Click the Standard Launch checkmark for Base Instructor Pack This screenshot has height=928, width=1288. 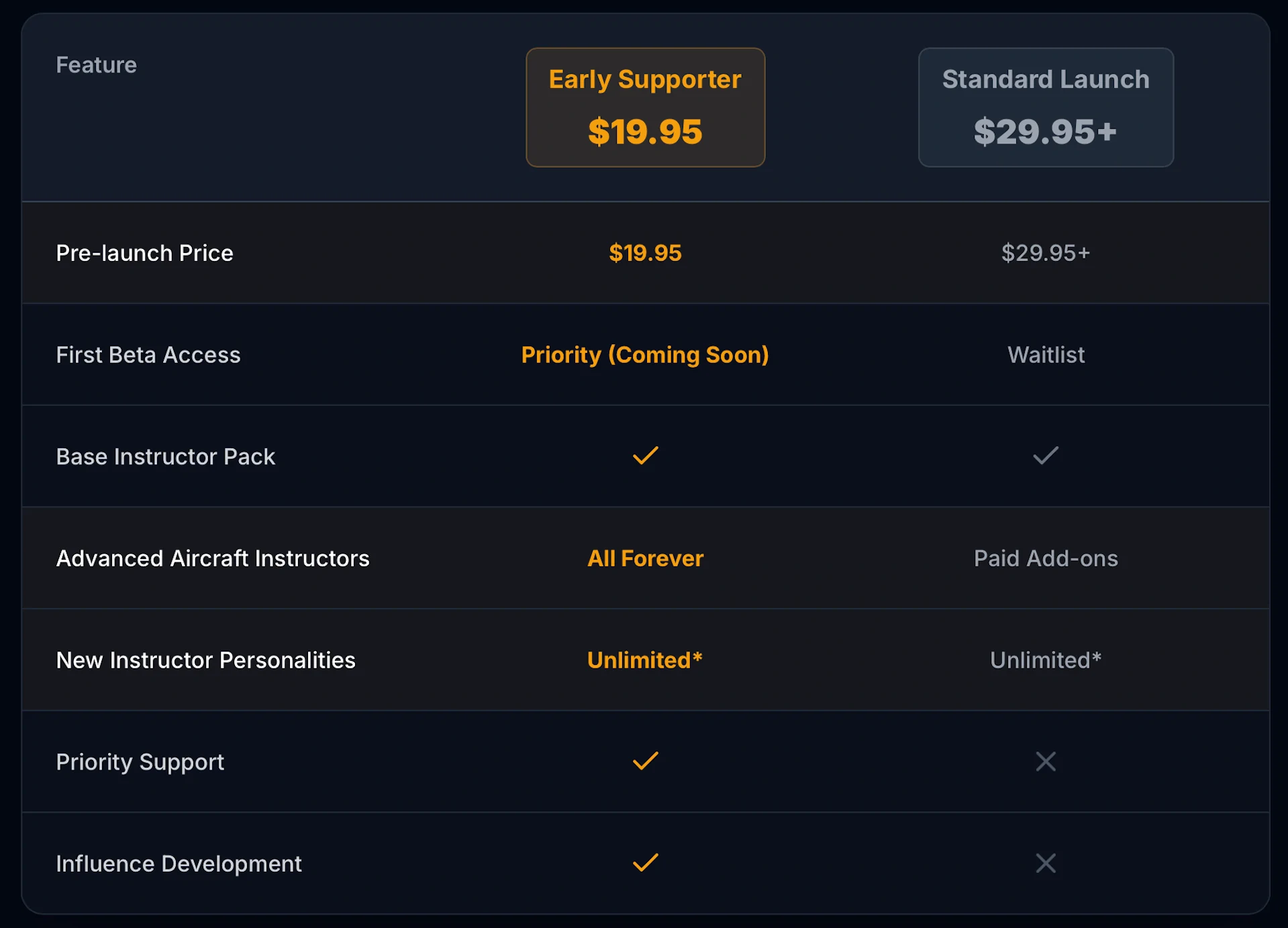point(1045,456)
